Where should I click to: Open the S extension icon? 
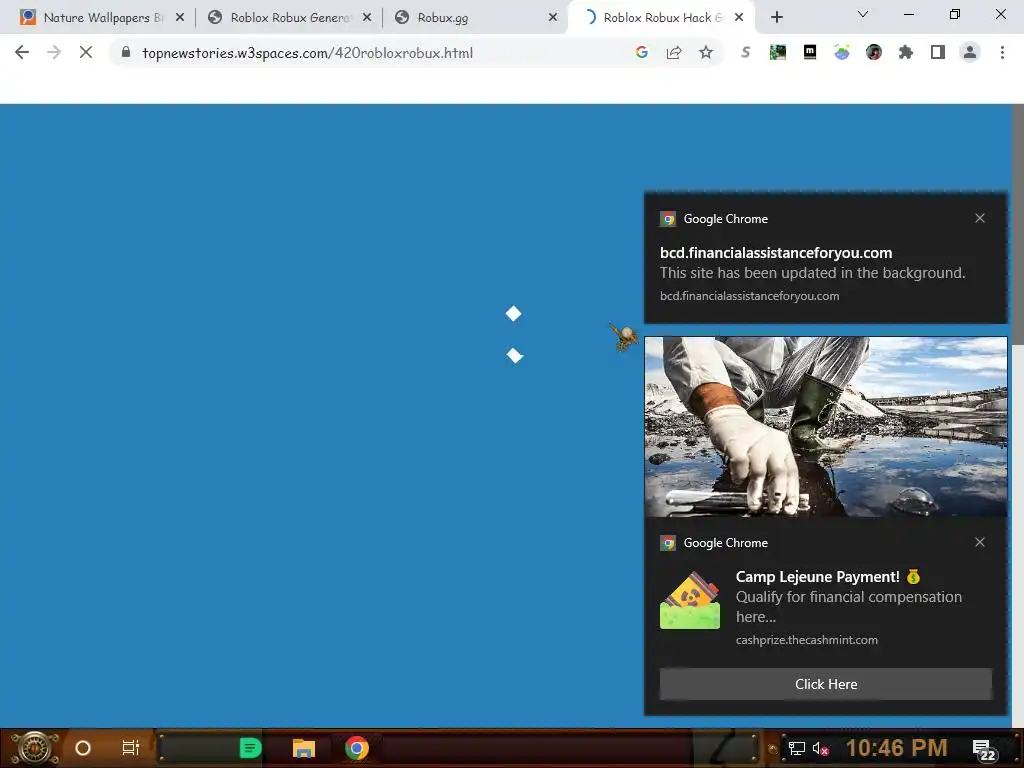pos(745,52)
